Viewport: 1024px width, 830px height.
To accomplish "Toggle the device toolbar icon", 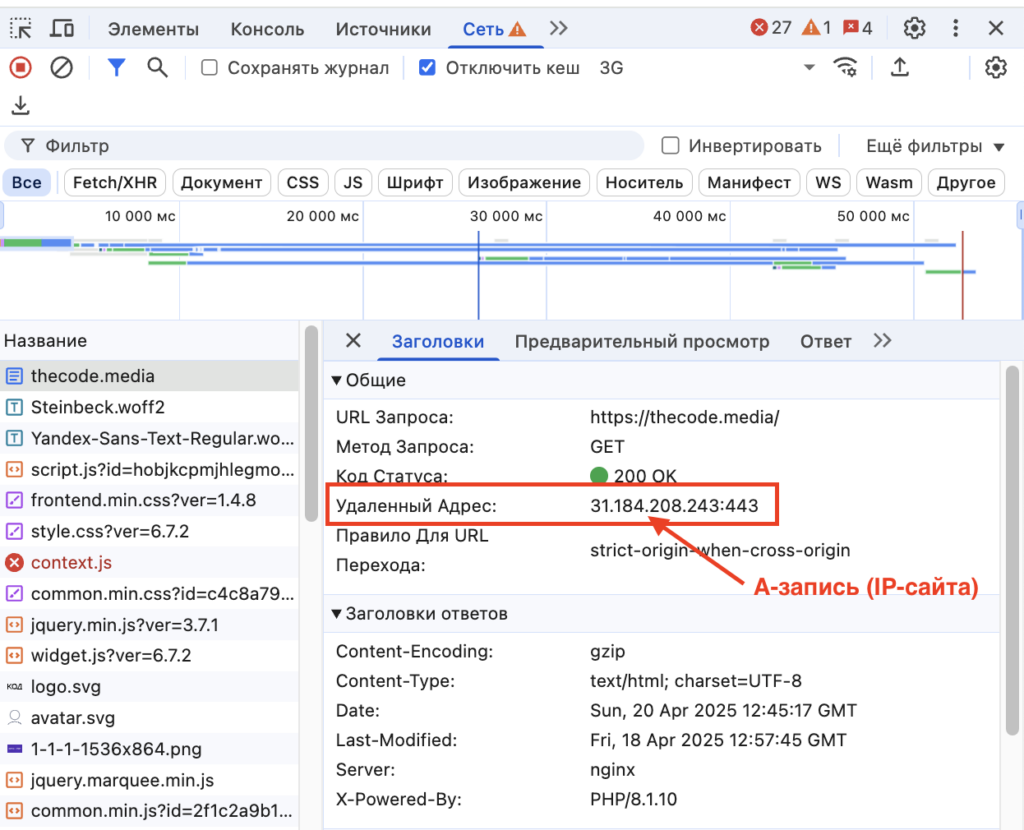I will (x=62, y=29).
